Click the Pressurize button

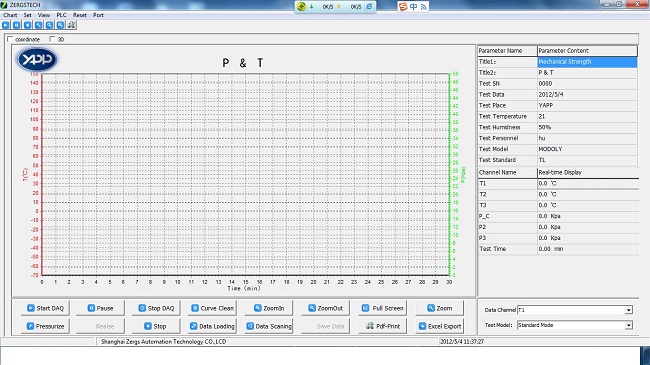[x=45, y=326]
